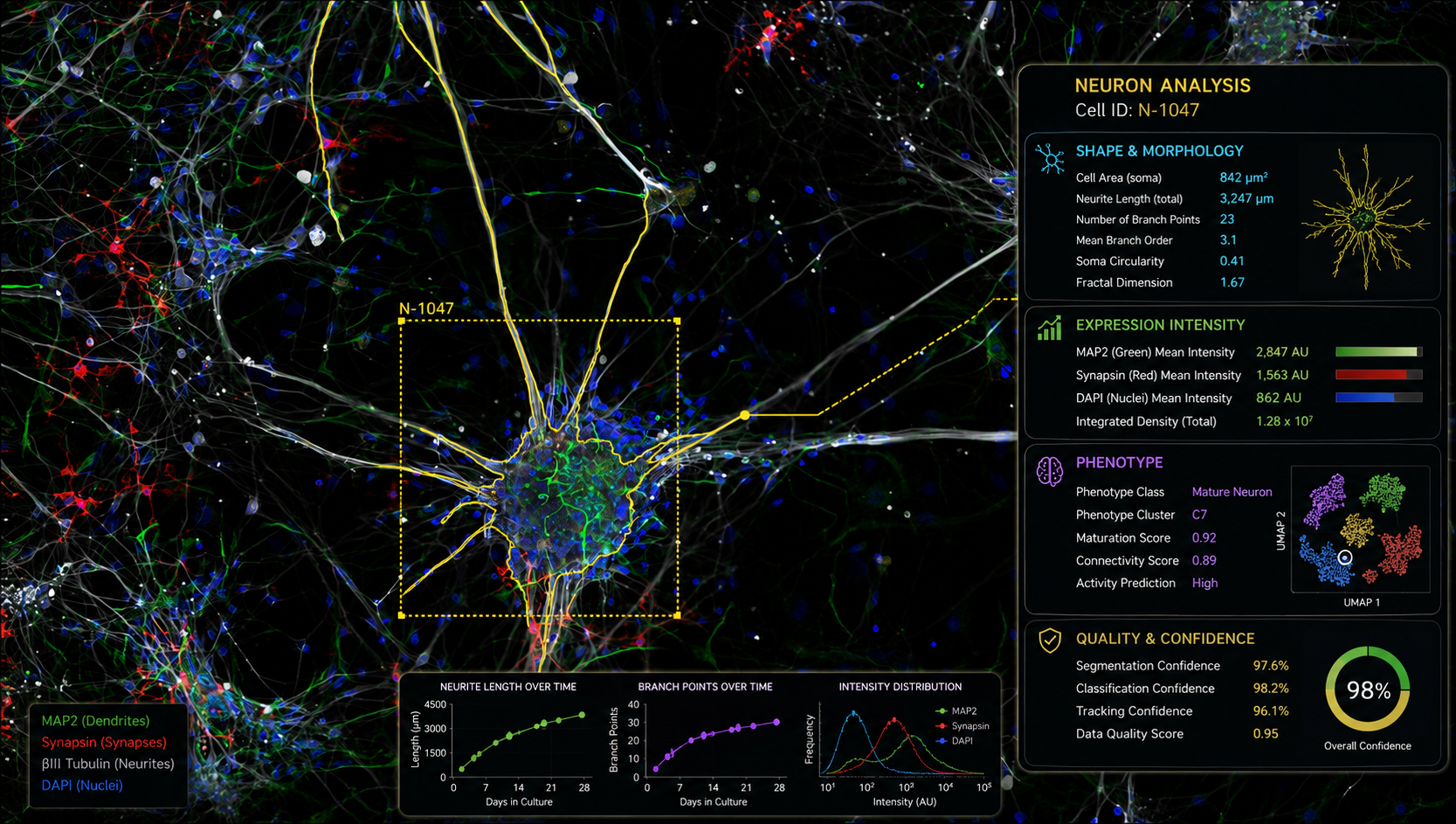Click the MAP2 mean intensity value 2,847 AU

point(1282,352)
